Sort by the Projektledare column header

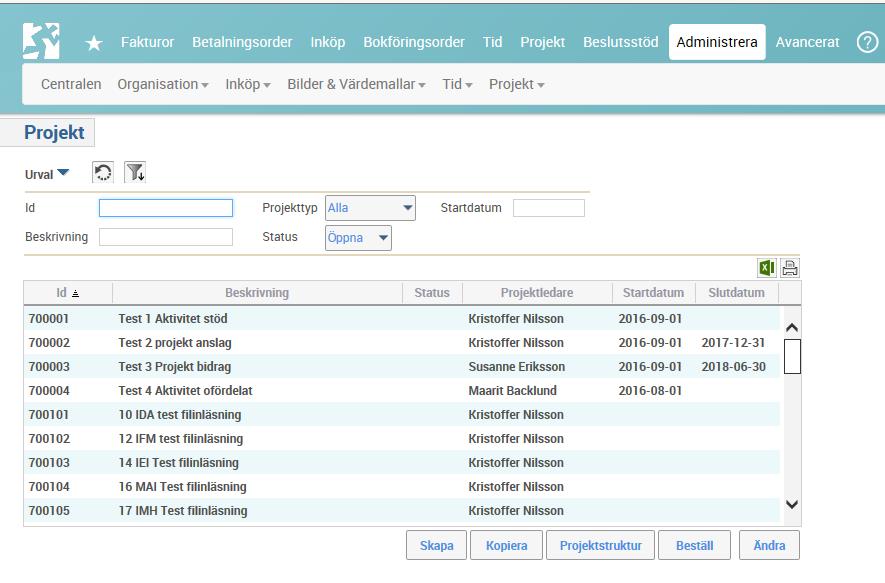[x=537, y=292]
